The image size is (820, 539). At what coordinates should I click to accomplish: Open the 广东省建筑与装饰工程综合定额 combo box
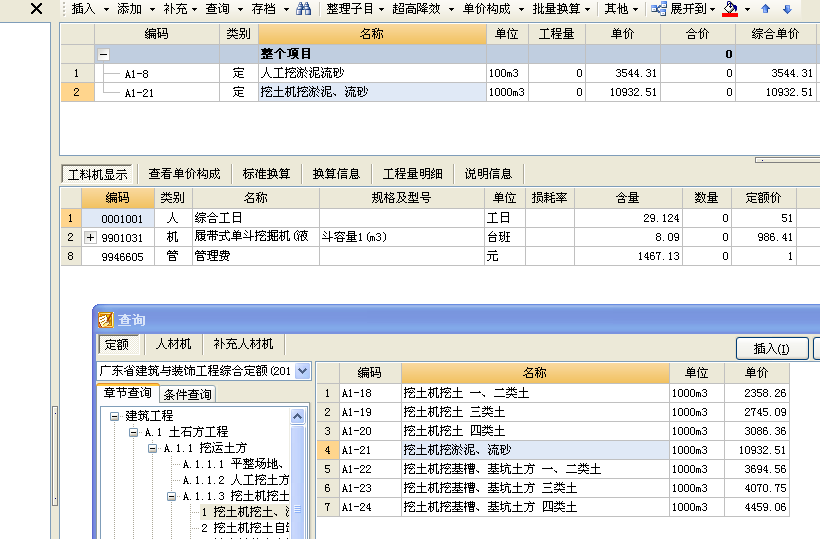pyautogui.click(x=204, y=371)
